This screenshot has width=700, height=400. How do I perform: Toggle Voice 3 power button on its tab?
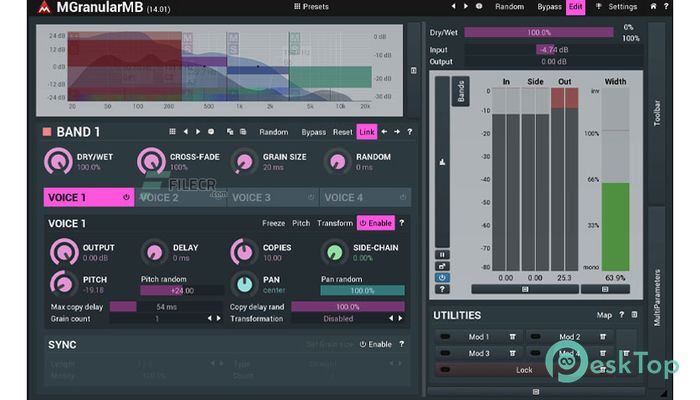point(311,197)
